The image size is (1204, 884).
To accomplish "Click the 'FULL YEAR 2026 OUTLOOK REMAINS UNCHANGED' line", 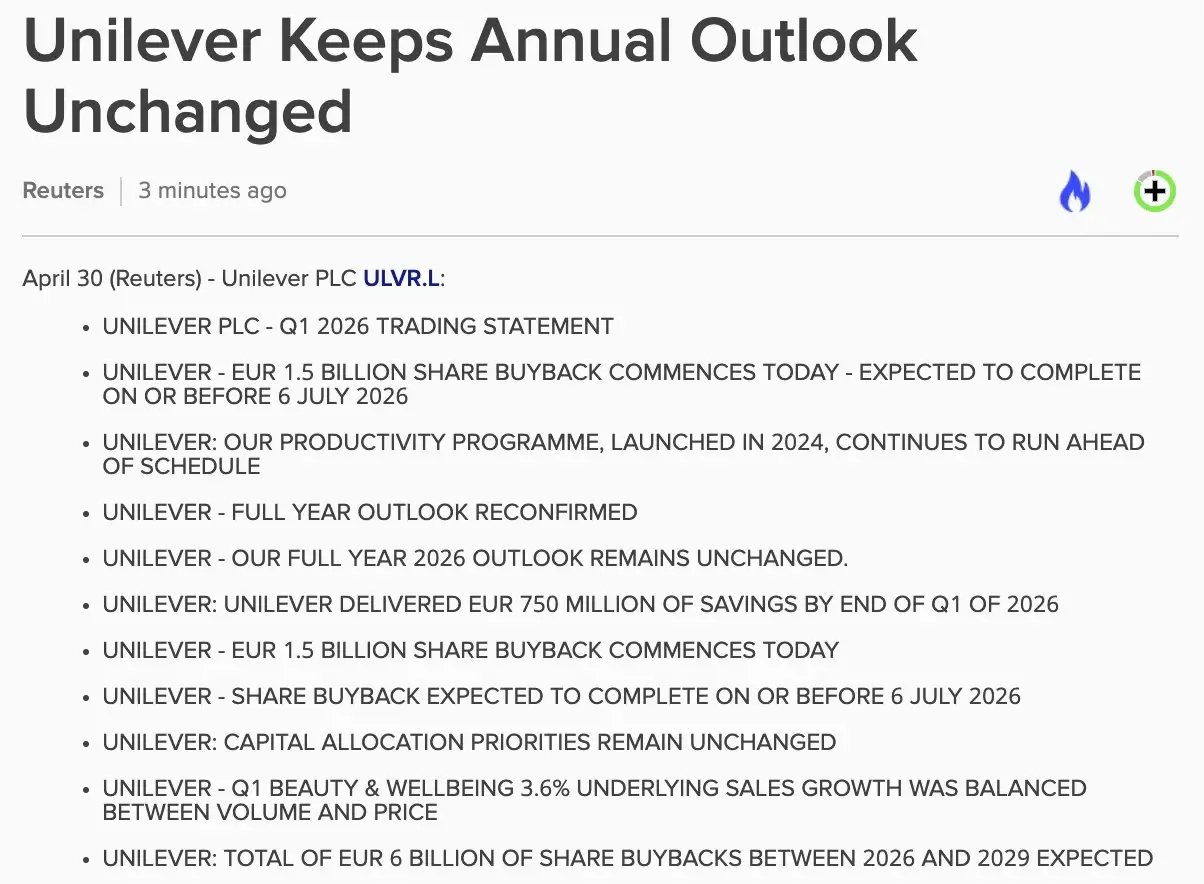I will tap(475, 558).
